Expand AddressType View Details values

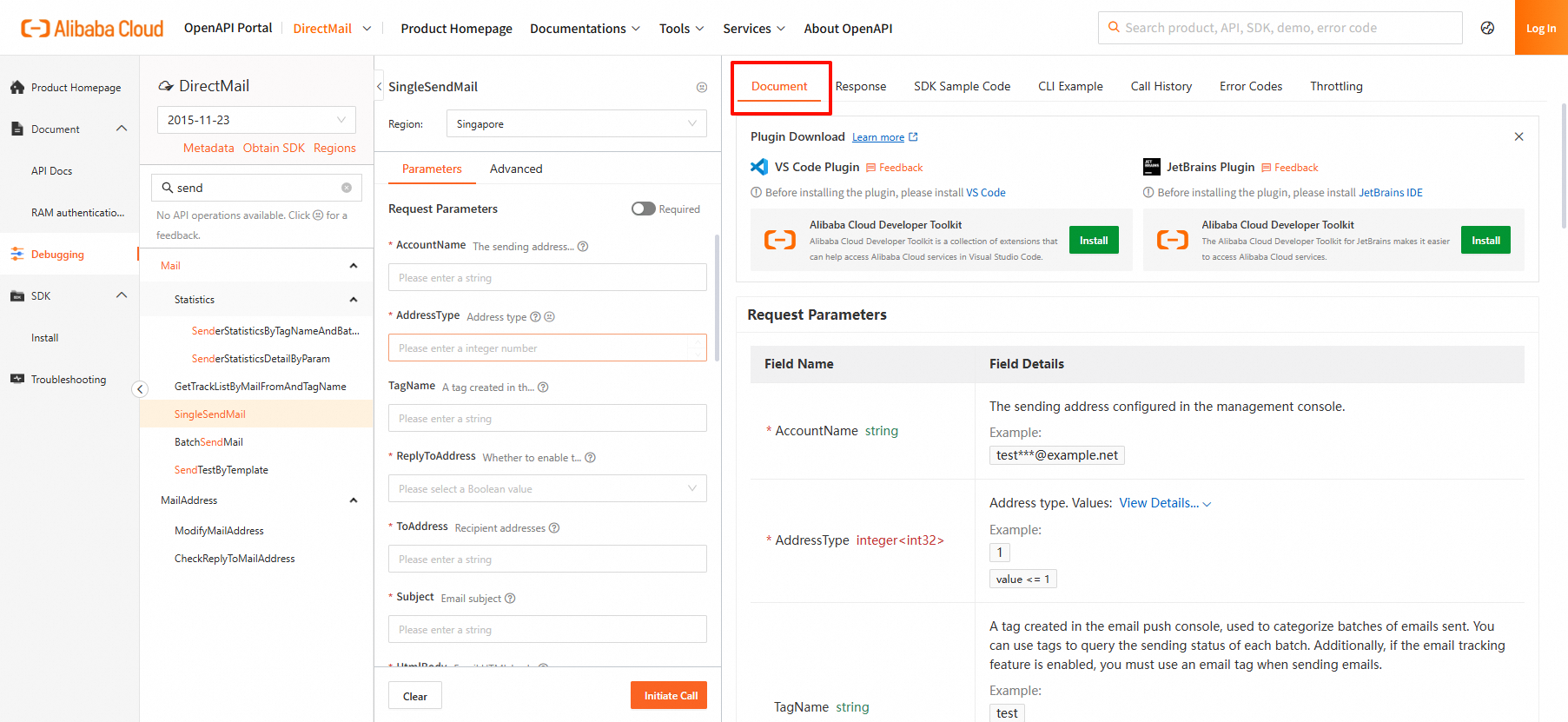pyautogui.click(x=1165, y=503)
